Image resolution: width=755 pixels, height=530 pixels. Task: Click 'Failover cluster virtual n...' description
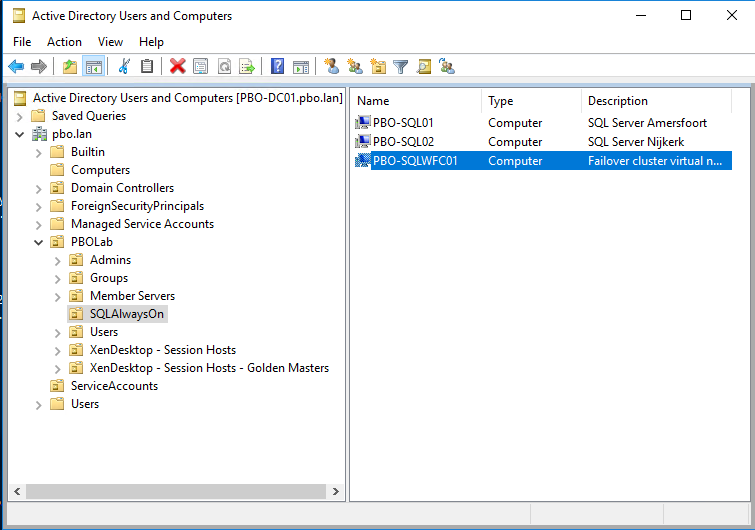pyautogui.click(x=655, y=161)
